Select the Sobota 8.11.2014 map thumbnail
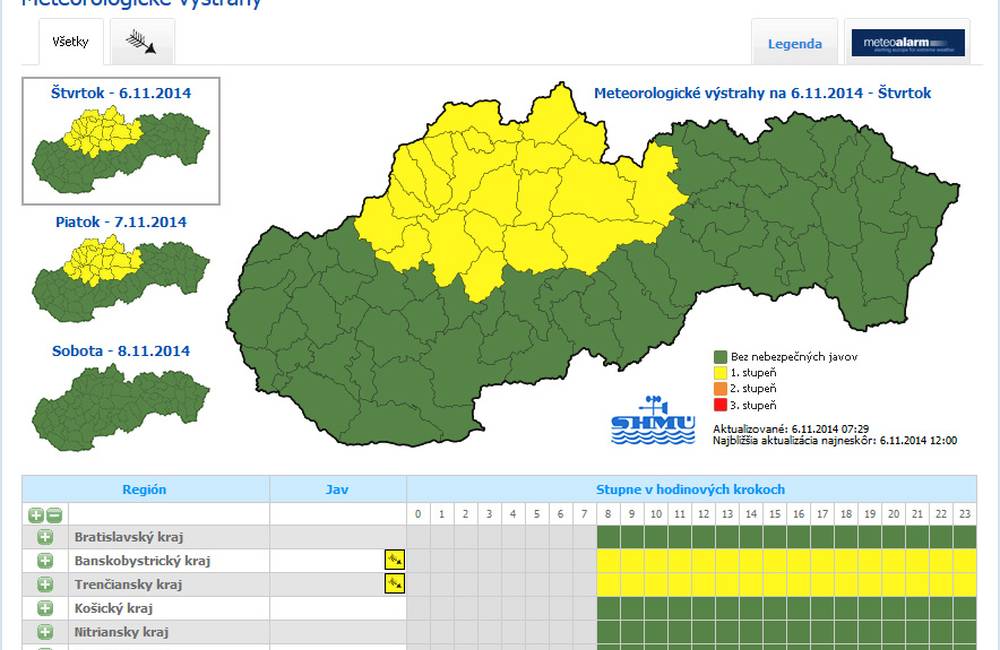The height and width of the screenshot is (650, 1000). pos(121,405)
